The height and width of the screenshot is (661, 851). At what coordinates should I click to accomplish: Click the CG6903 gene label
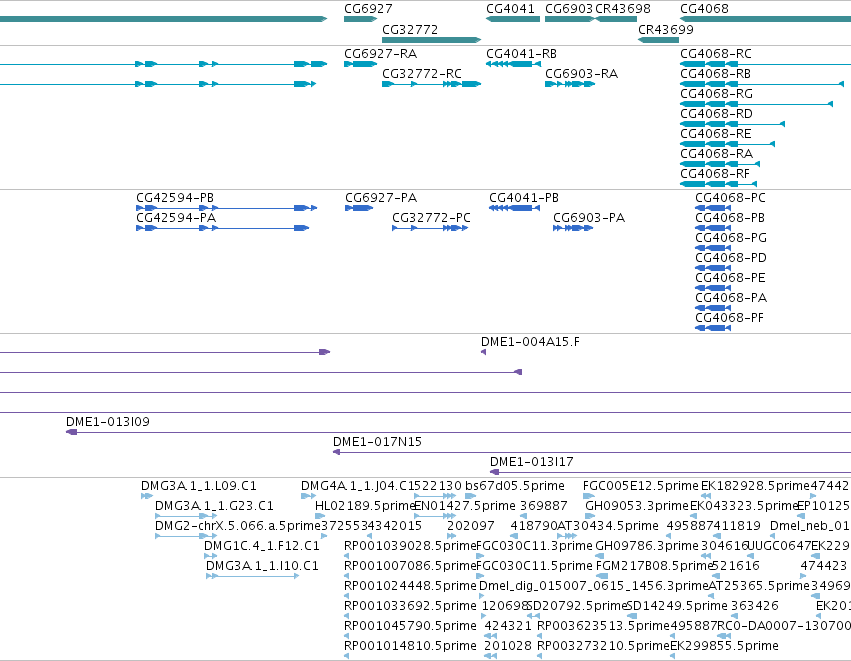569,9
